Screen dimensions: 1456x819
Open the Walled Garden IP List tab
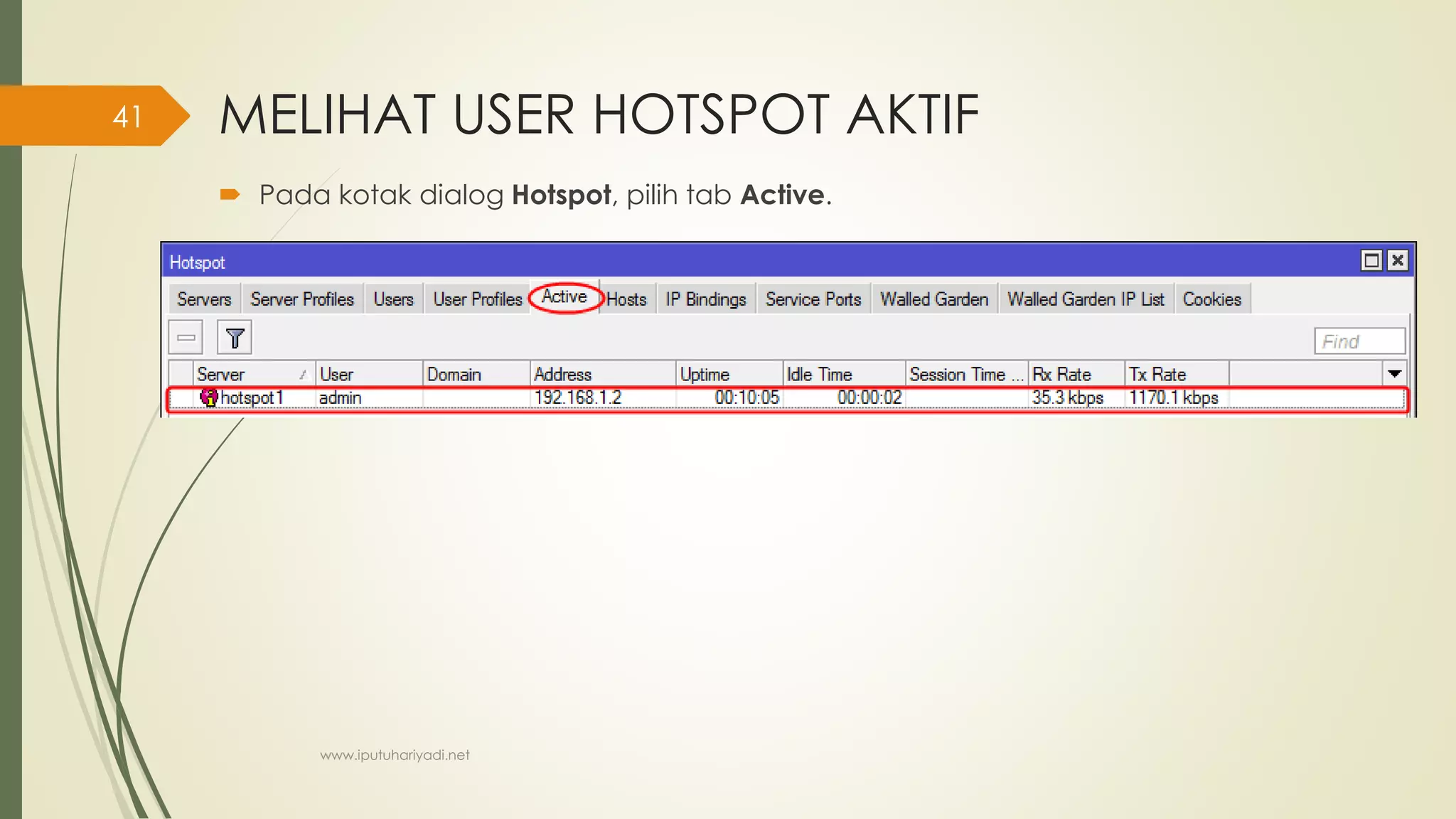pyautogui.click(x=1086, y=299)
